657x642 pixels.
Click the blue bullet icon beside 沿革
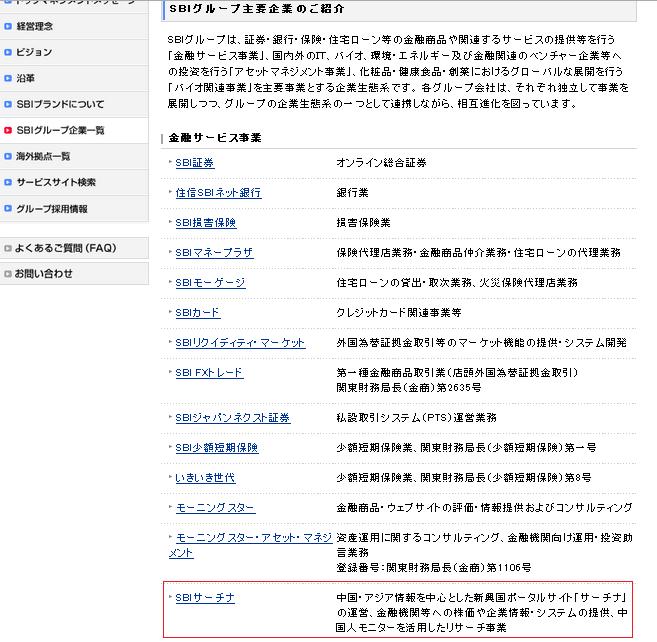pyautogui.click(x=8, y=78)
